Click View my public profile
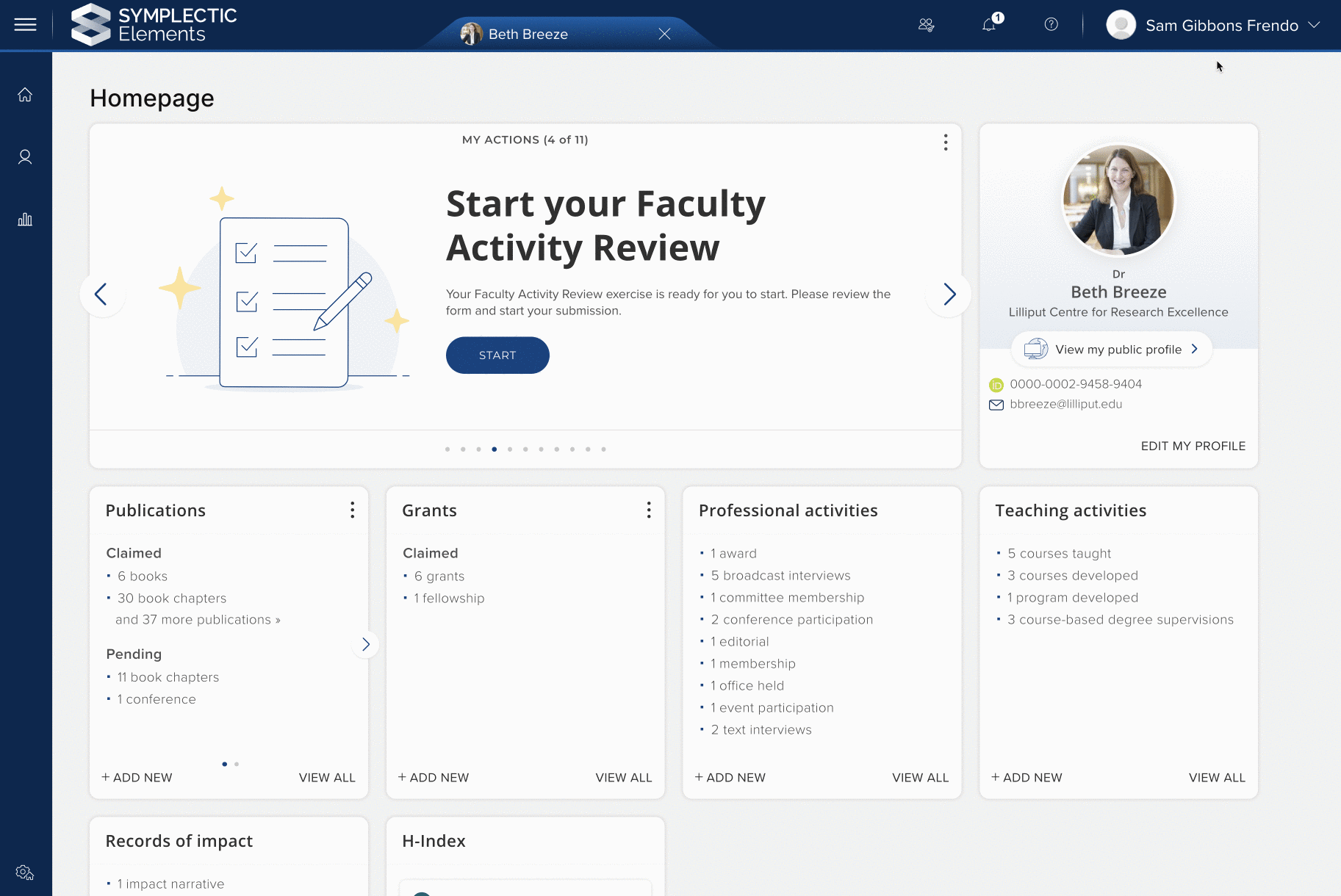The height and width of the screenshot is (896, 1341). pos(1111,350)
